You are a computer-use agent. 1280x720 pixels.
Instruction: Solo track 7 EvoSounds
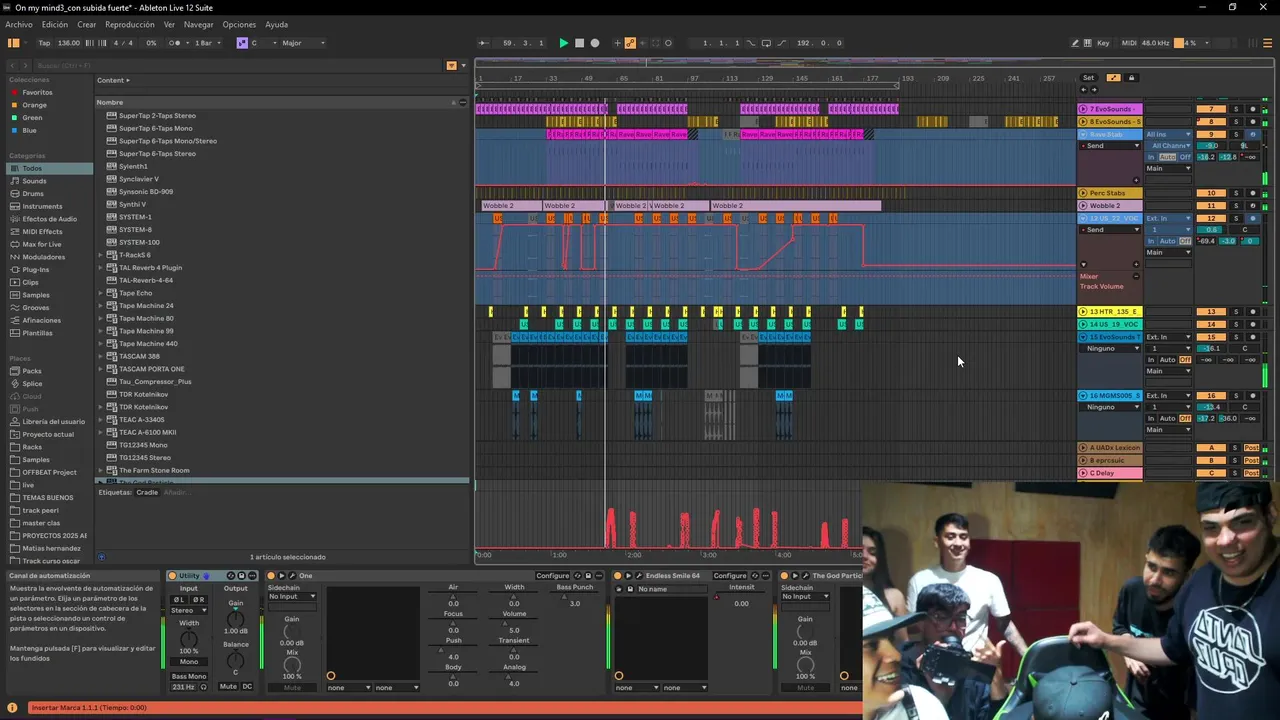point(1235,109)
